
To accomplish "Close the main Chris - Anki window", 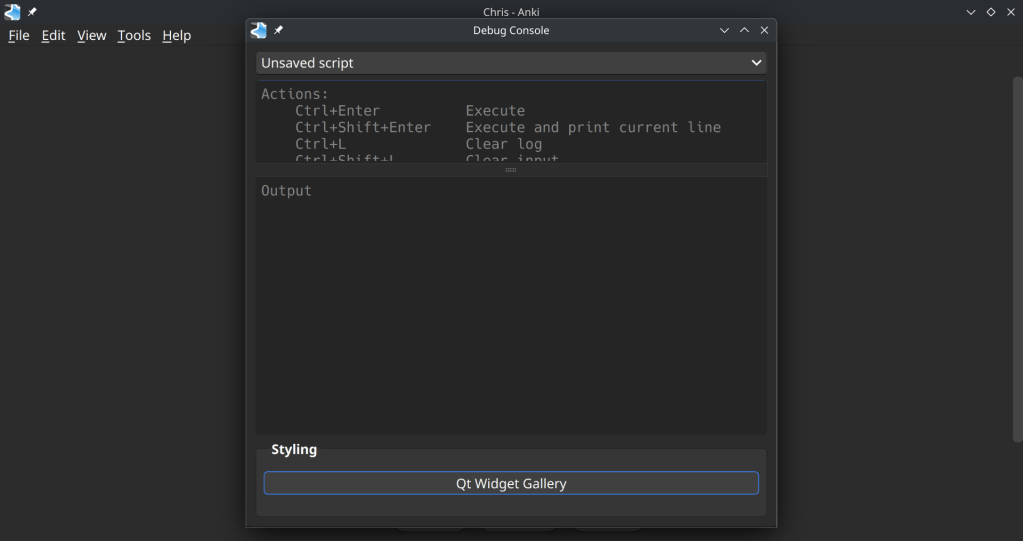I will pos(1011,12).
